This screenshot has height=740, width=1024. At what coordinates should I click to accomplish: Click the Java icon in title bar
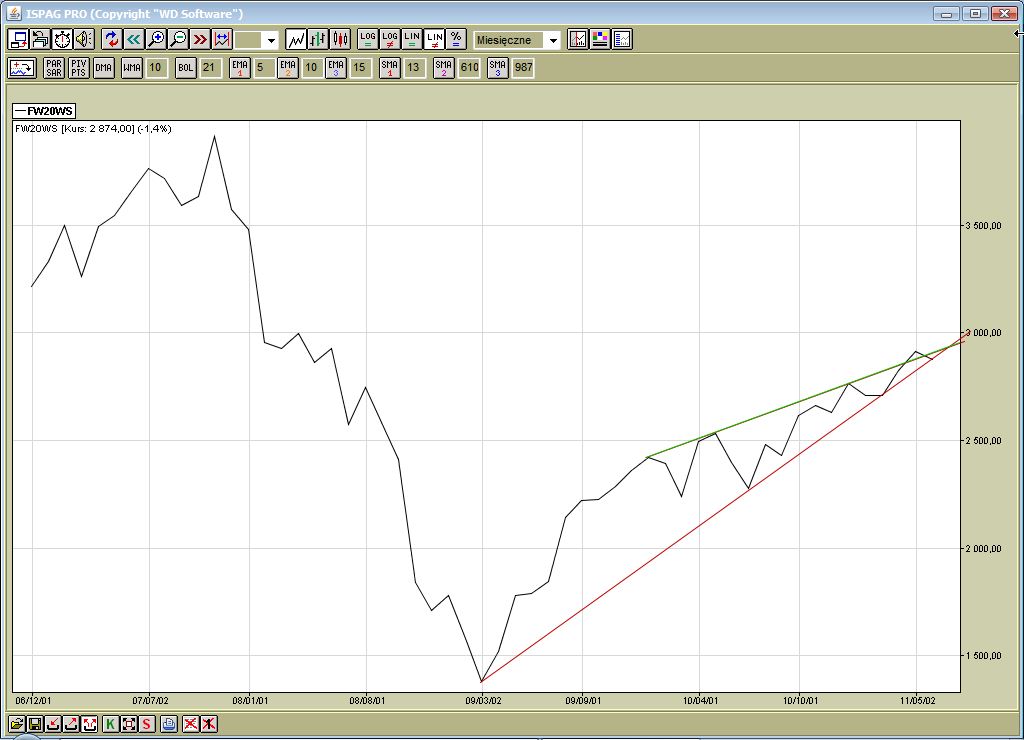(x=14, y=13)
